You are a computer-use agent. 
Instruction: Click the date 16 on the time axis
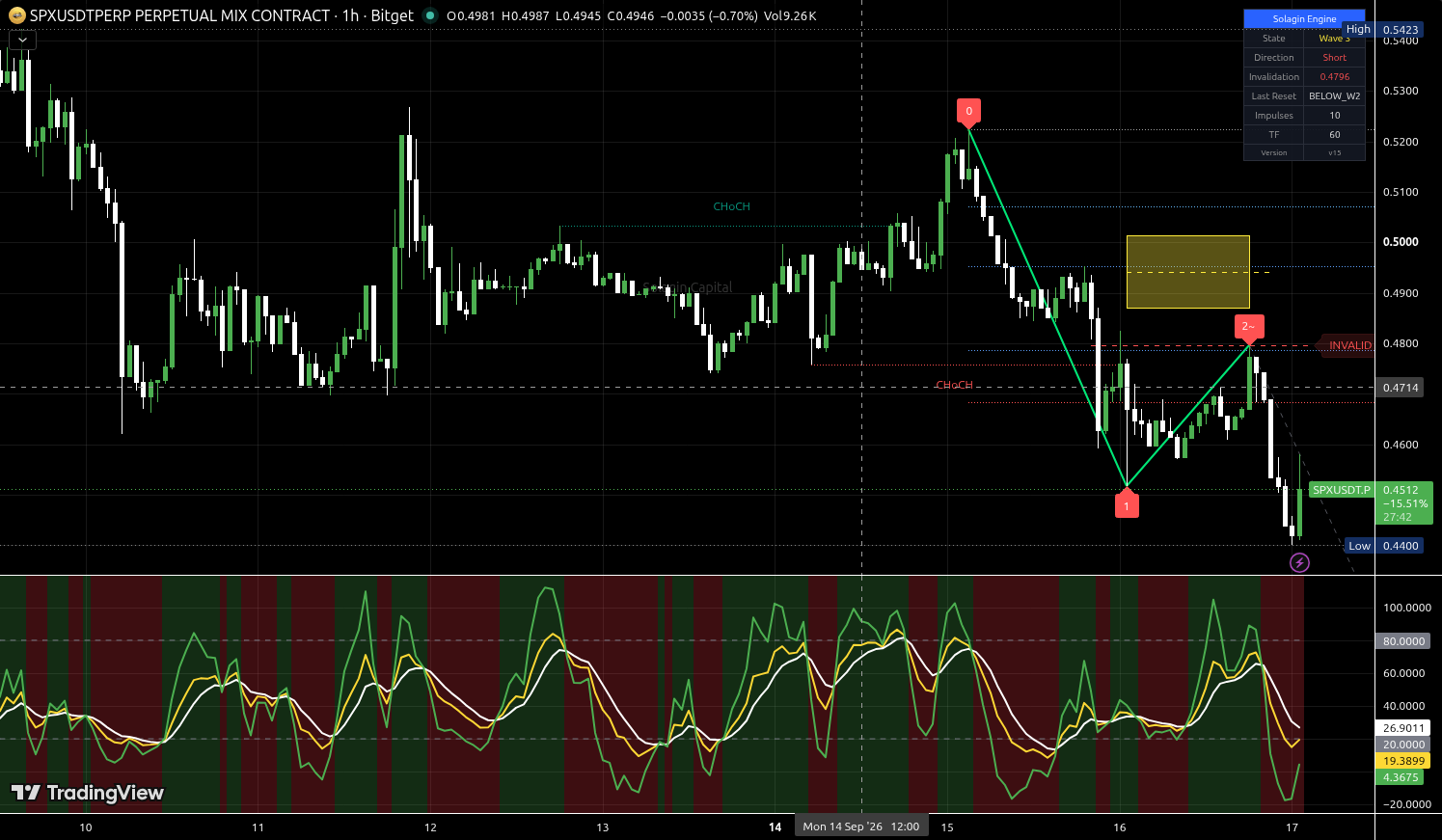tap(1120, 827)
